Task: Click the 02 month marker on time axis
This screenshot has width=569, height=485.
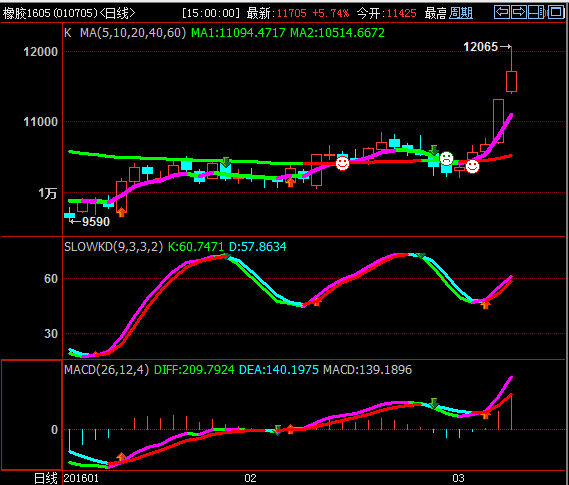Action: 250,478
